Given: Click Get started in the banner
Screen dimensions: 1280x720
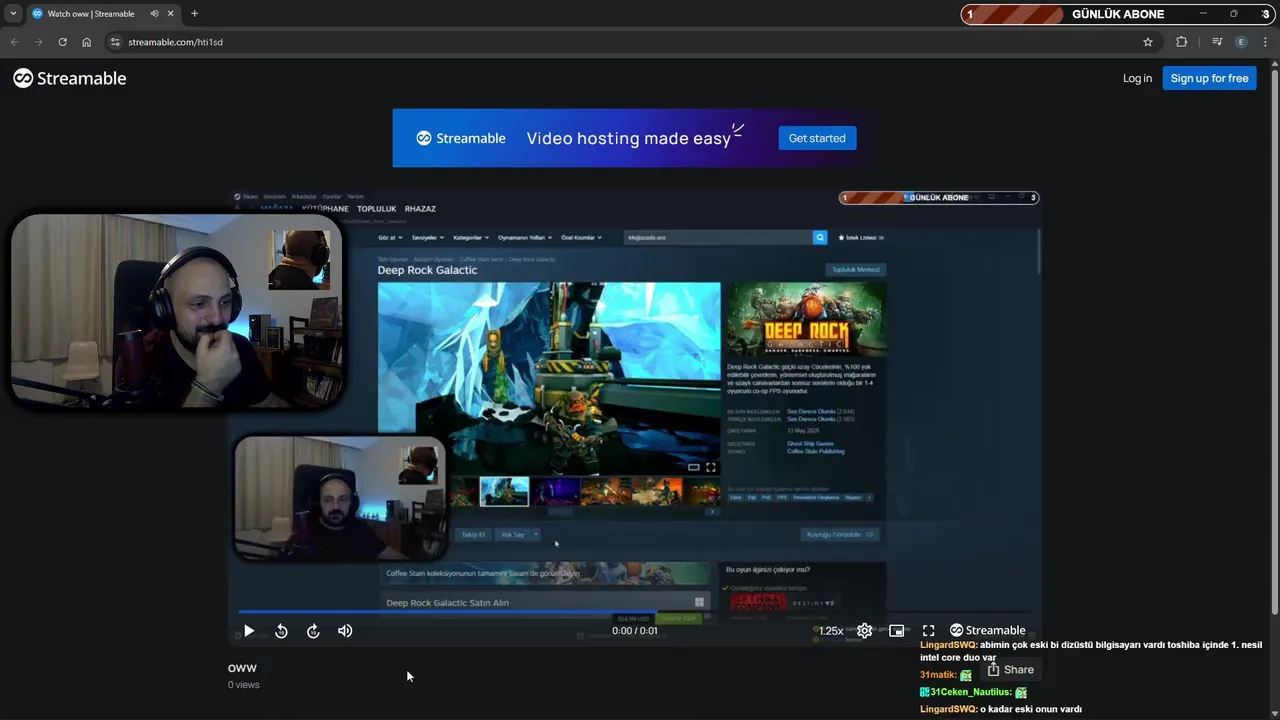Looking at the screenshot, I should click(817, 138).
